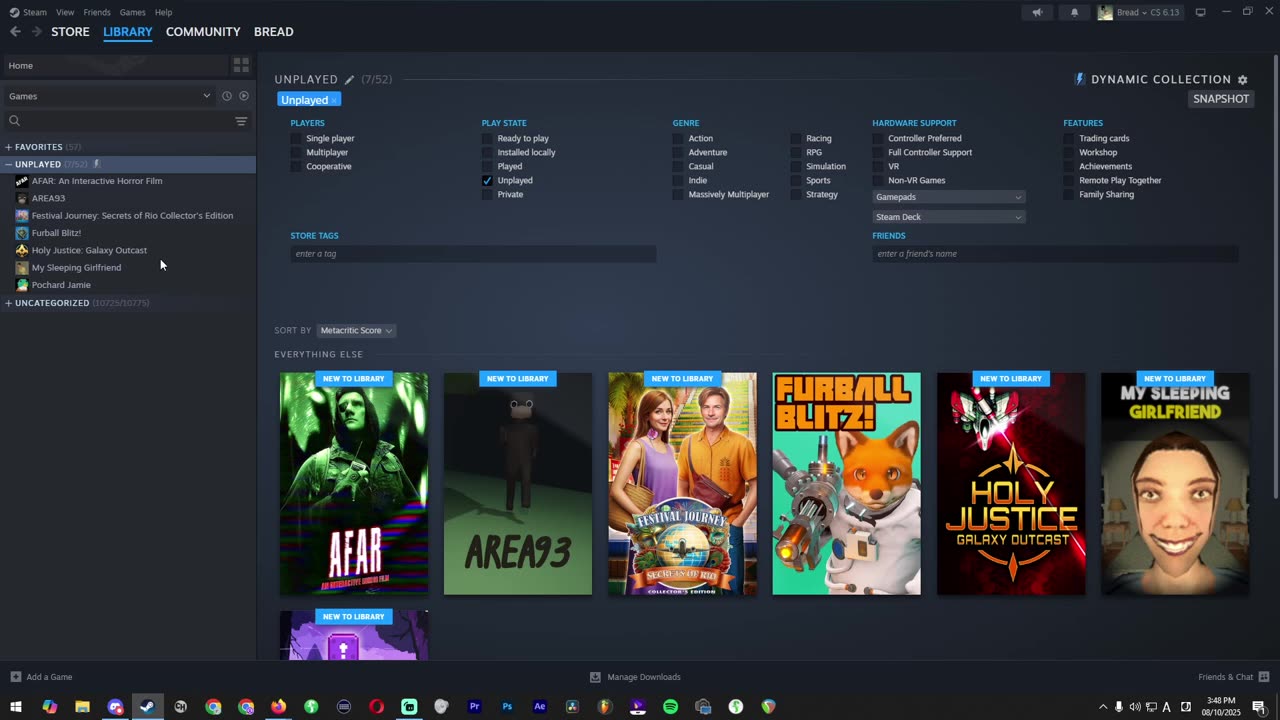Click the library search magnifier icon
The image size is (1280, 720).
14,121
